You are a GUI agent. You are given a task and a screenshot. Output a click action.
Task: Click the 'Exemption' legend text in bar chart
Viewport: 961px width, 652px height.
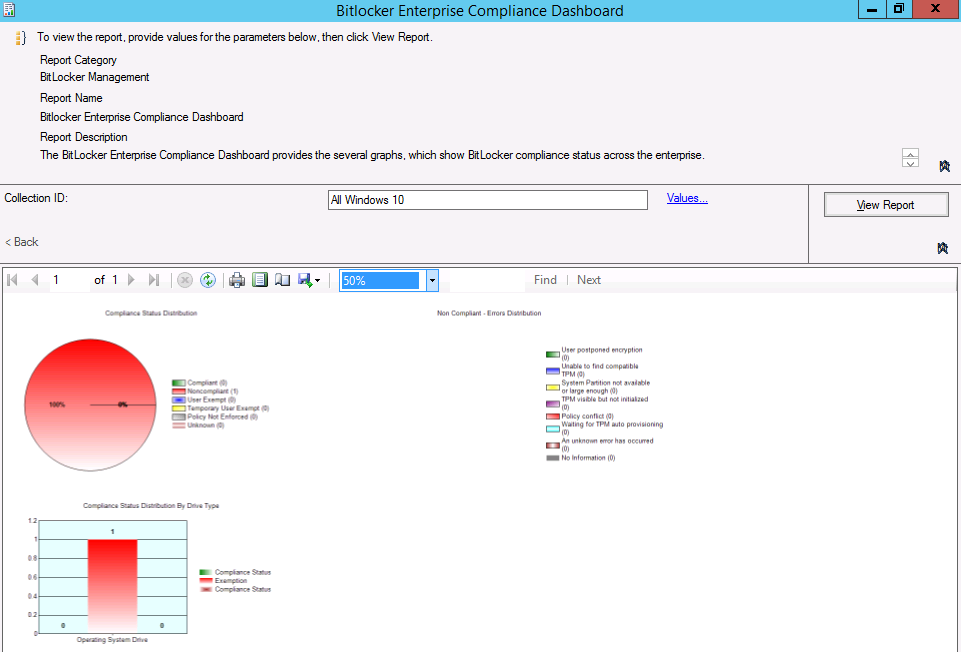click(231, 581)
